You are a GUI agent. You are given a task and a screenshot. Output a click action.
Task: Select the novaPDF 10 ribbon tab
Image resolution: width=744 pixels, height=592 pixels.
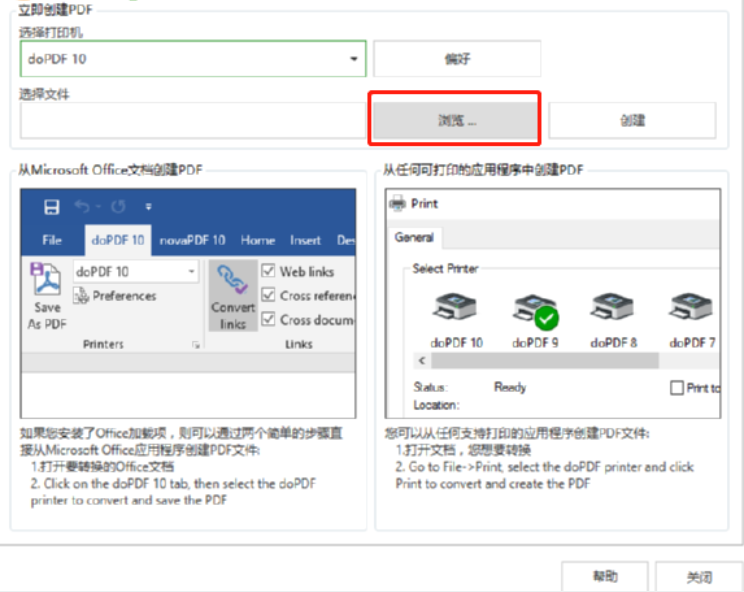pyautogui.click(x=192, y=240)
